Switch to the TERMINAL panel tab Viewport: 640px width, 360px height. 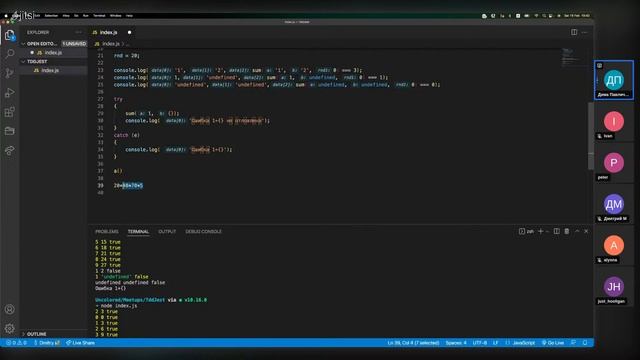pyautogui.click(x=138, y=231)
